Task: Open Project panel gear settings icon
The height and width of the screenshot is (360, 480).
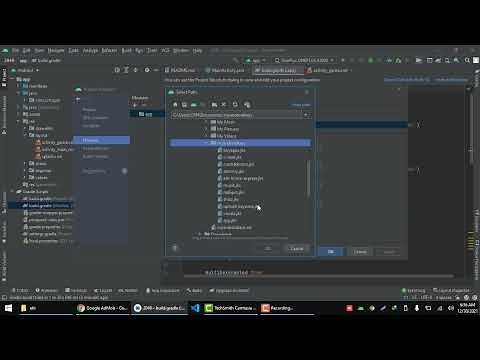Action: tap(147, 70)
